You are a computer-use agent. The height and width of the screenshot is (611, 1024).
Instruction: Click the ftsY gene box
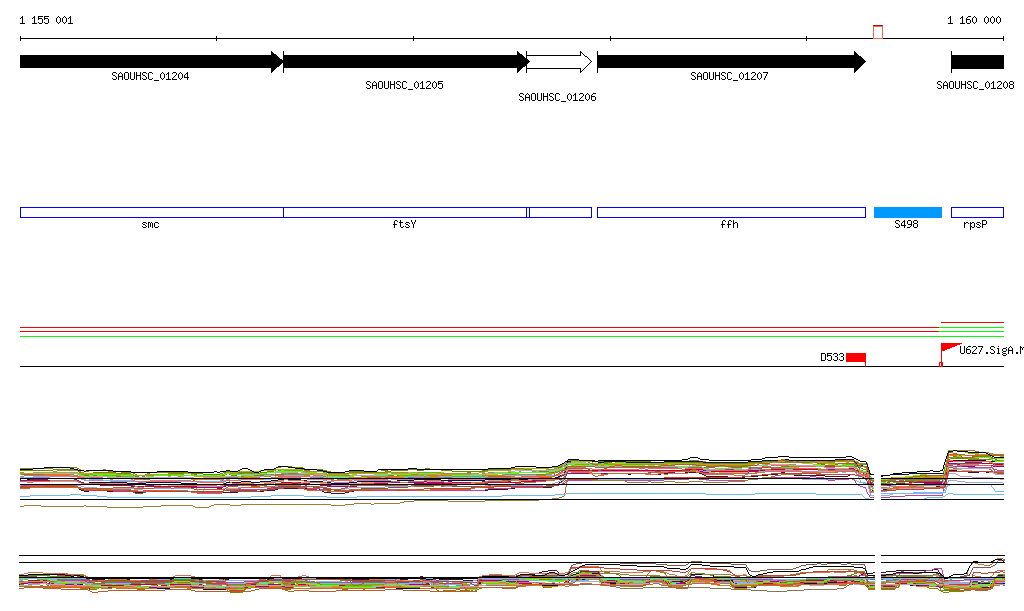point(405,212)
